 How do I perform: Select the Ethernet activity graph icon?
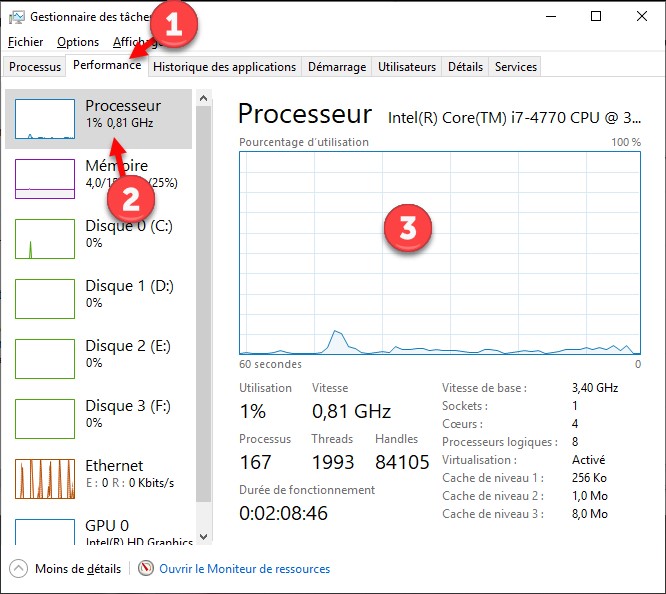pos(45,479)
